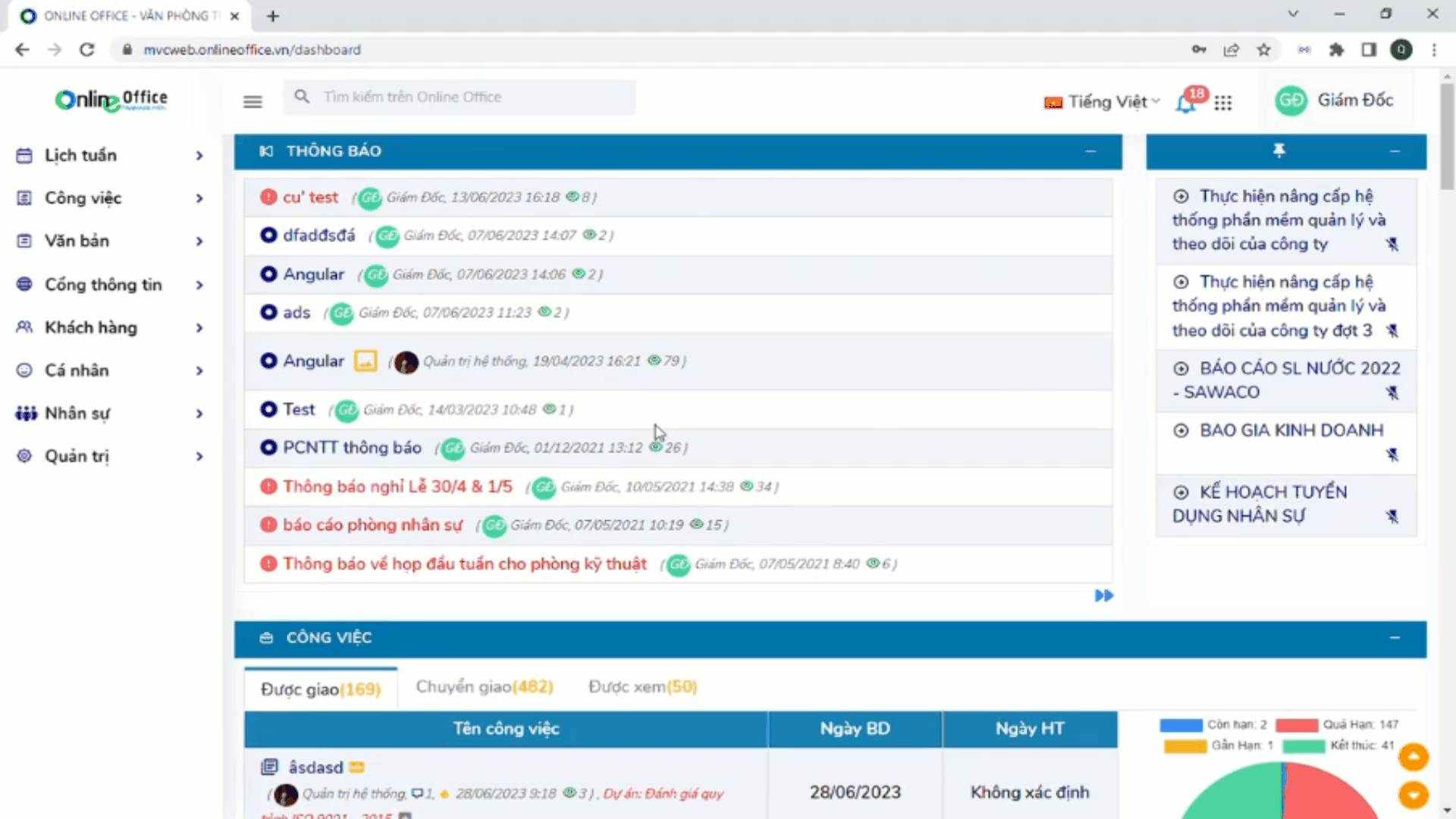The image size is (1456, 819).
Task: Open the apps grid icon
Action: 1222,102
